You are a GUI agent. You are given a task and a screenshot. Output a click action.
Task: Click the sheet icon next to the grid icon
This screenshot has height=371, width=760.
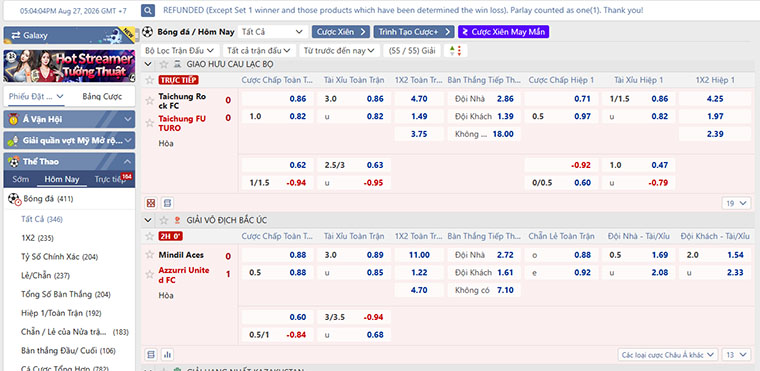coord(167,203)
